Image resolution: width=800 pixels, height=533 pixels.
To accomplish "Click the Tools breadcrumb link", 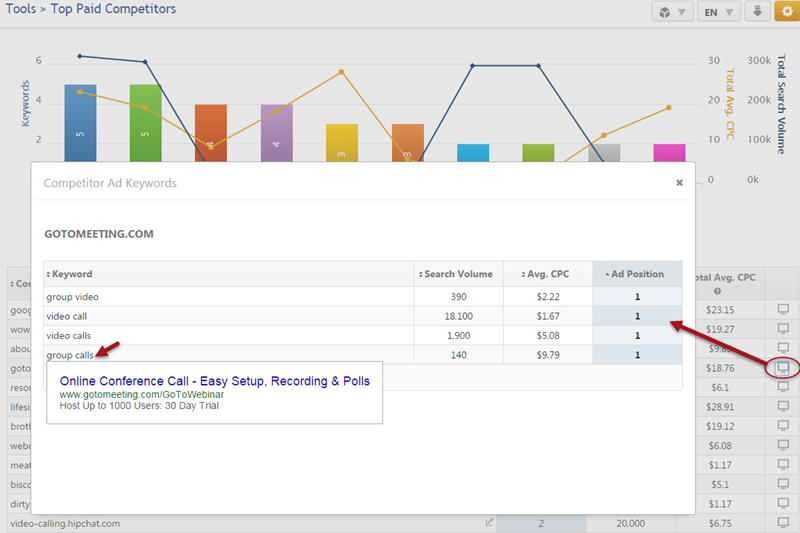I will point(21,9).
